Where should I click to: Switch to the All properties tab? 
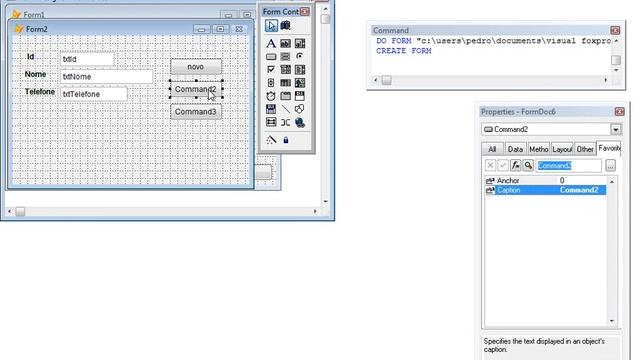point(492,149)
